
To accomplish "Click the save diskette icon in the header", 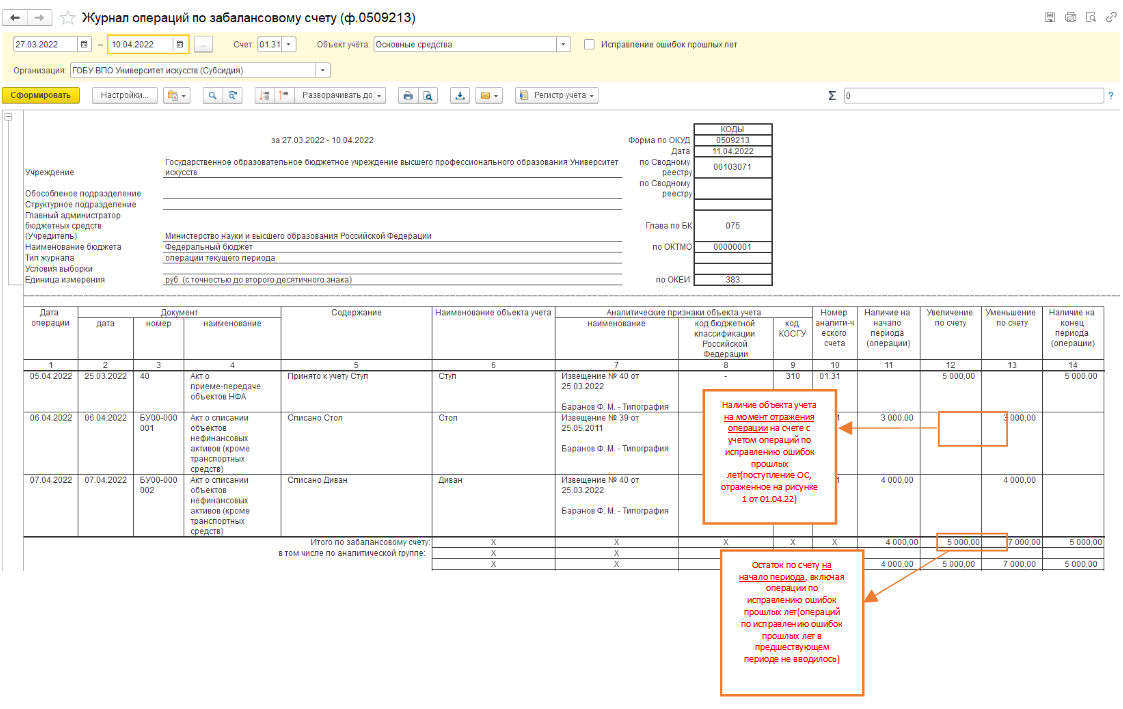I will coord(1050,17).
